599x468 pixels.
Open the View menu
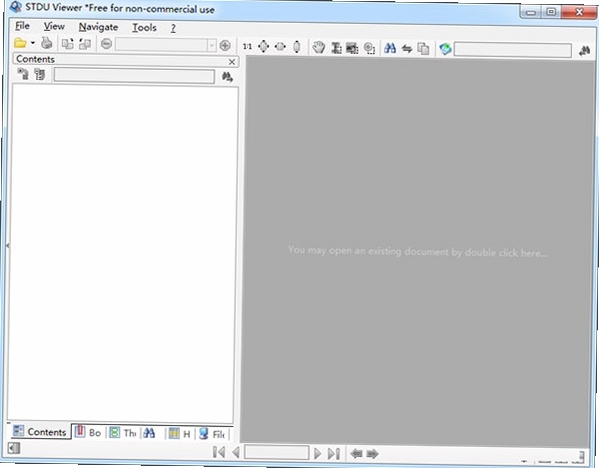[x=54, y=26]
